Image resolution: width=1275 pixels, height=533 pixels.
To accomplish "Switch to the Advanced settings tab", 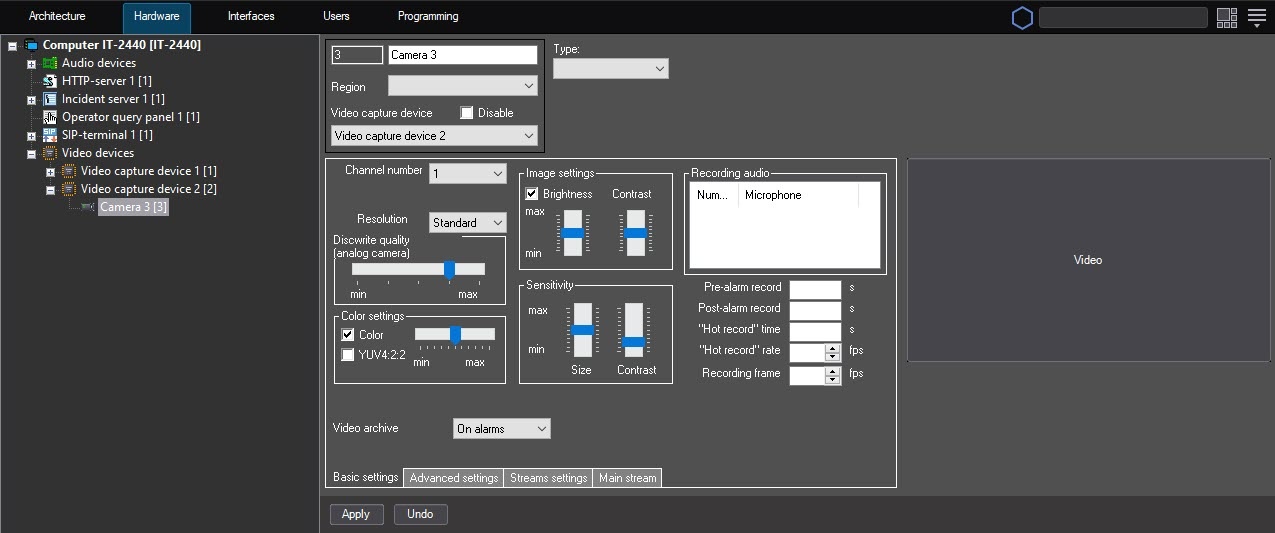I will (453, 478).
